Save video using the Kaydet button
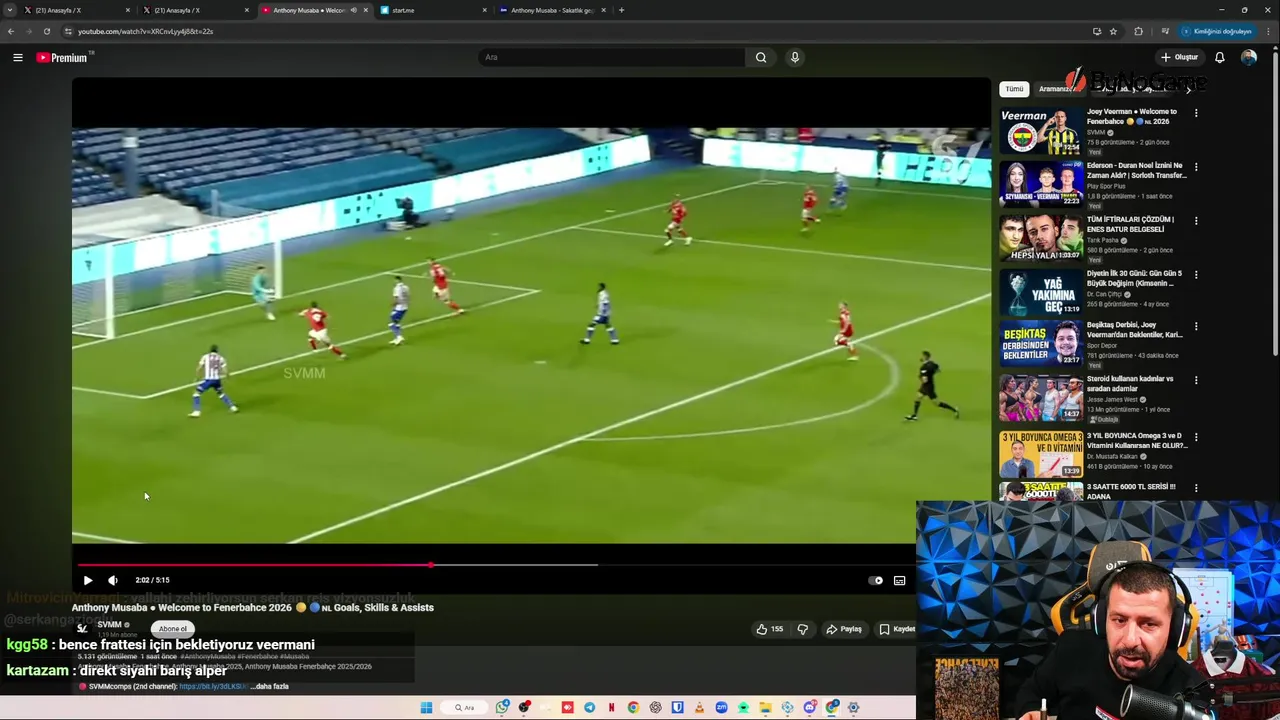The image size is (1280, 720). pos(897,629)
